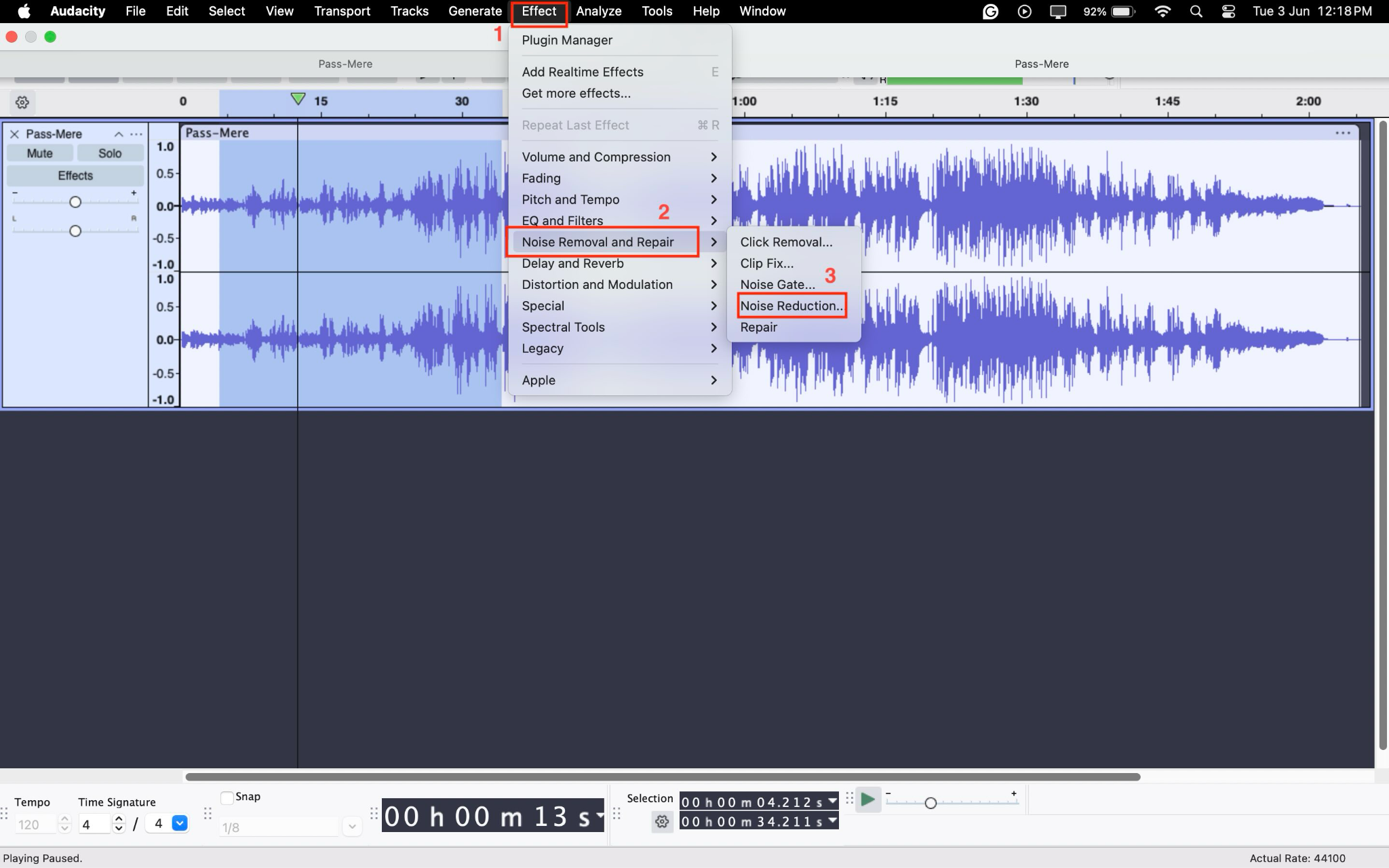This screenshot has width=1389, height=868.
Task: Open selection end time format dropdown
Action: tap(832, 821)
